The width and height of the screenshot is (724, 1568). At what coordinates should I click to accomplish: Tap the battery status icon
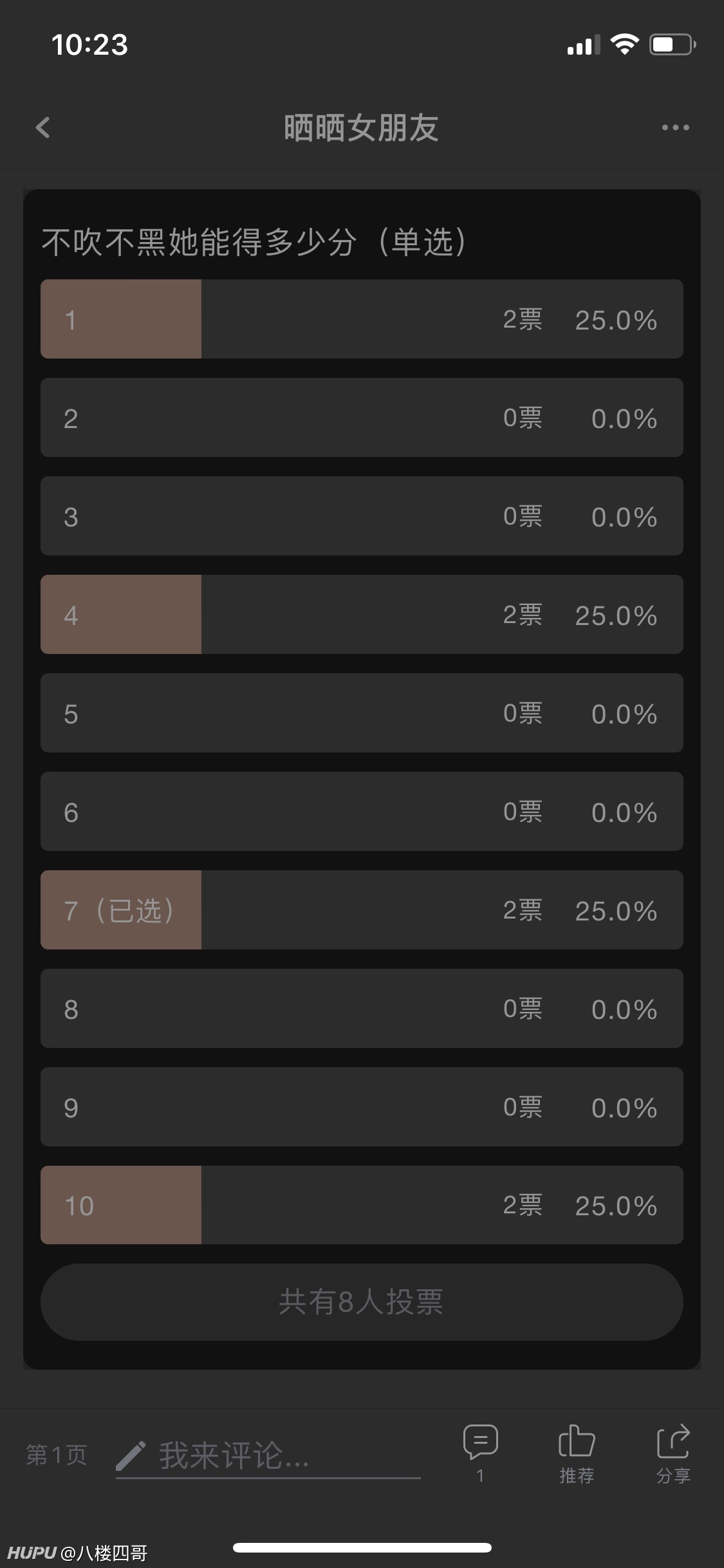tap(672, 44)
